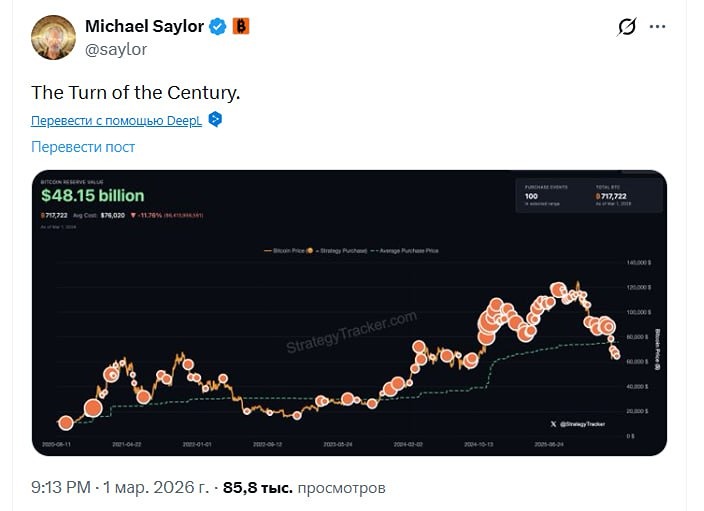The height and width of the screenshot is (511, 704).
Task: Open the @saylor handle link
Action: (x=115, y=48)
